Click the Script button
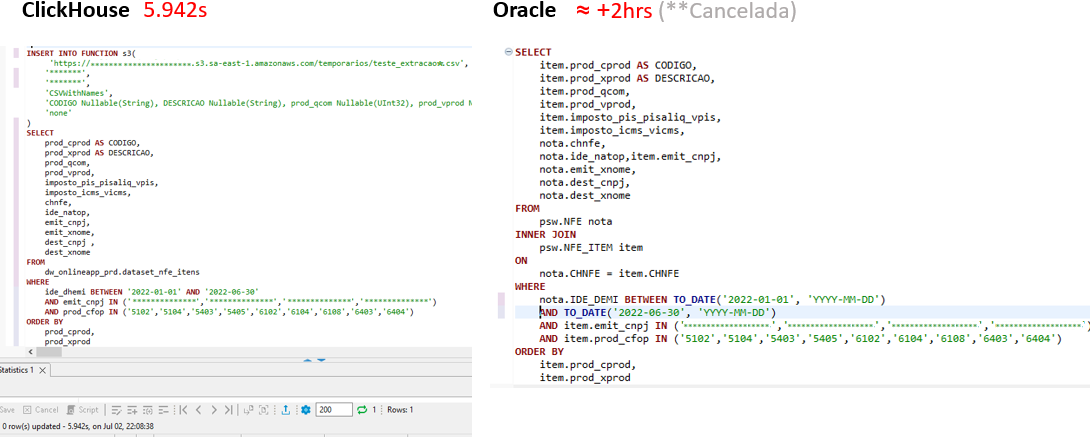The width and height of the screenshot is (1090, 437). [x=83, y=410]
